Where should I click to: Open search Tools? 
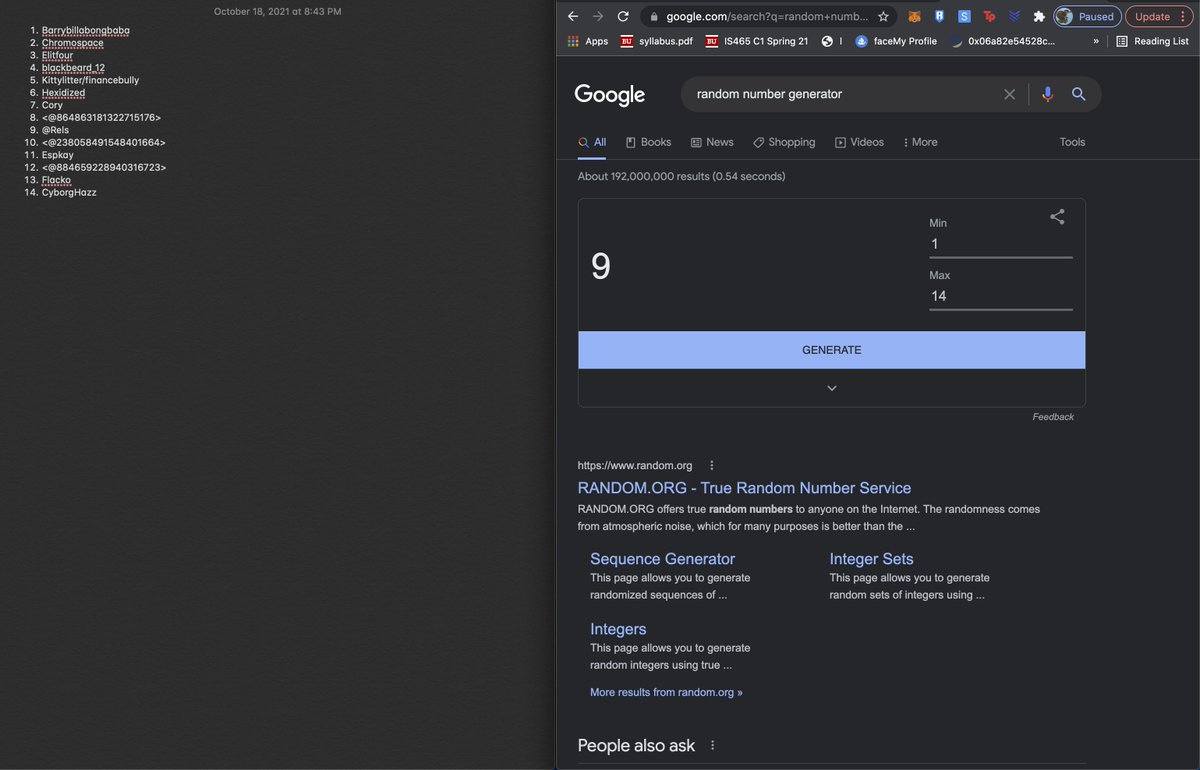coord(1072,142)
